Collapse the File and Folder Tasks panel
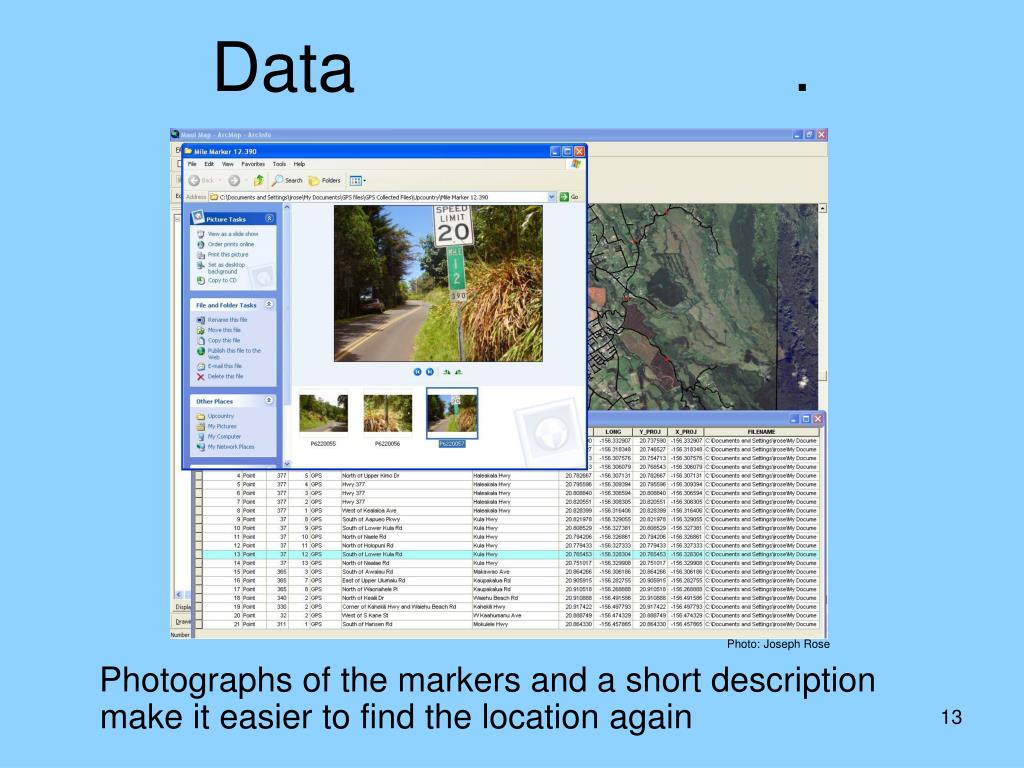This screenshot has width=1024, height=768. click(x=269, y=304)
